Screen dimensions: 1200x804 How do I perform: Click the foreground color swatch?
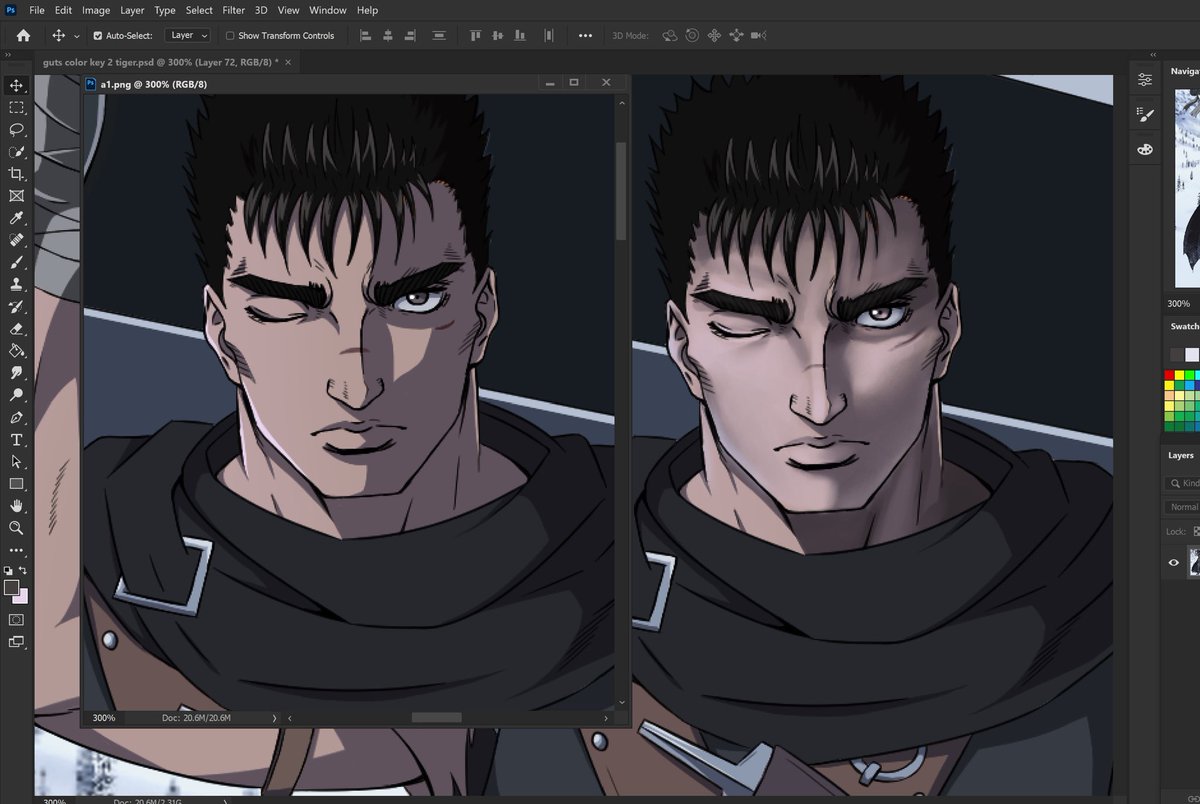(x=11, y=587)
